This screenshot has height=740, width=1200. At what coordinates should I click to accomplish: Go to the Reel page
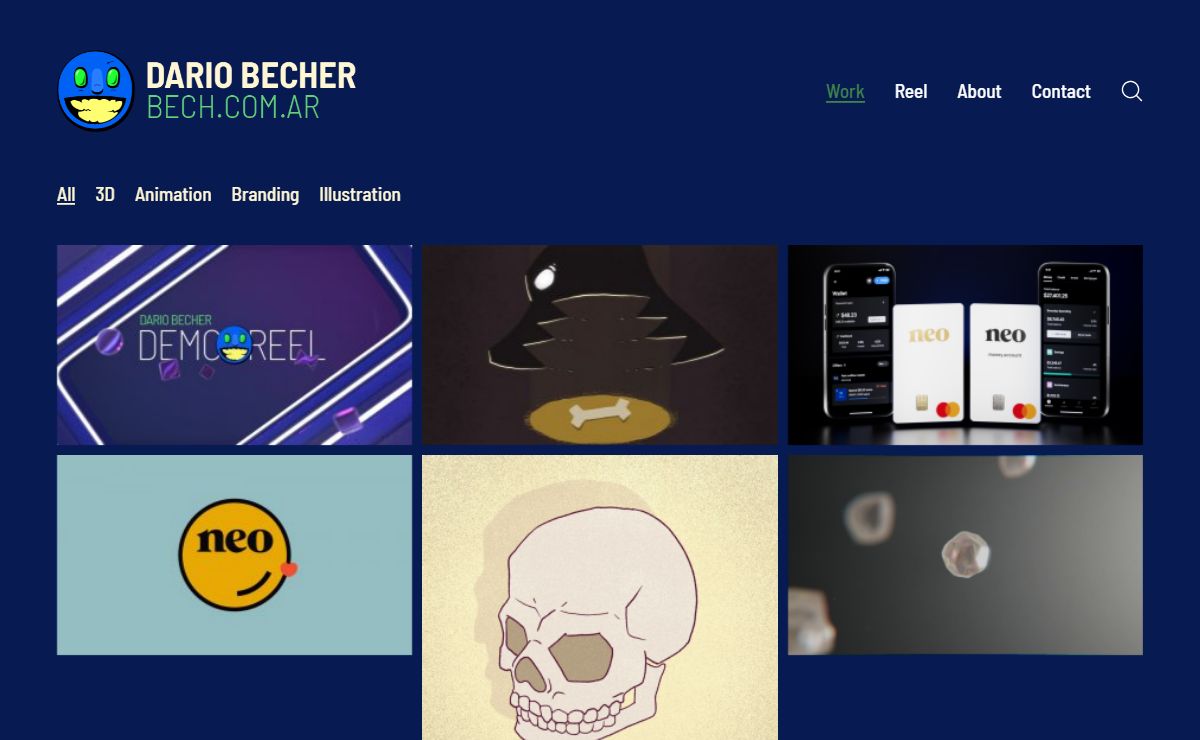click(x=911, y=91)
